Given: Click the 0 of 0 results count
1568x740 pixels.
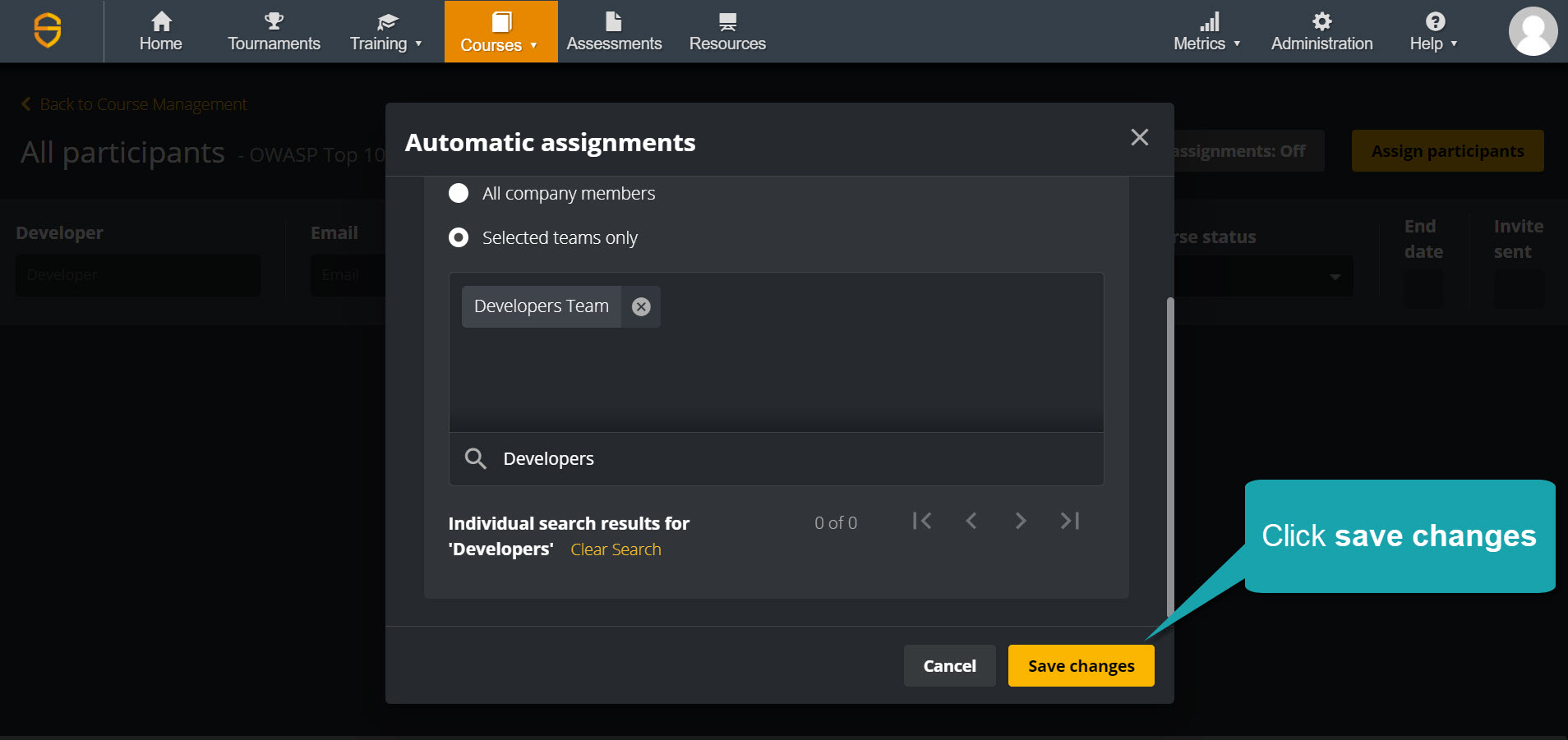Looking at the screenshot, I should [x=836, y=523].
